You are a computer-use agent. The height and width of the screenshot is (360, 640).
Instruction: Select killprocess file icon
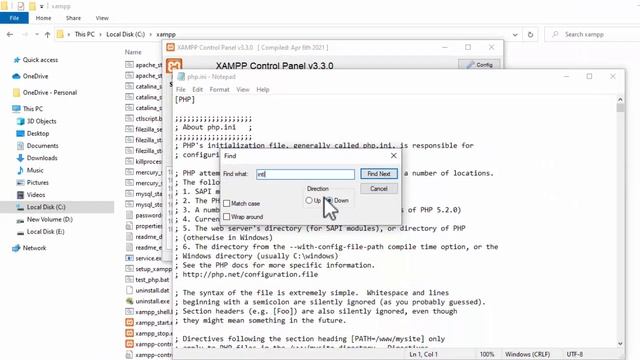point(129,161)
